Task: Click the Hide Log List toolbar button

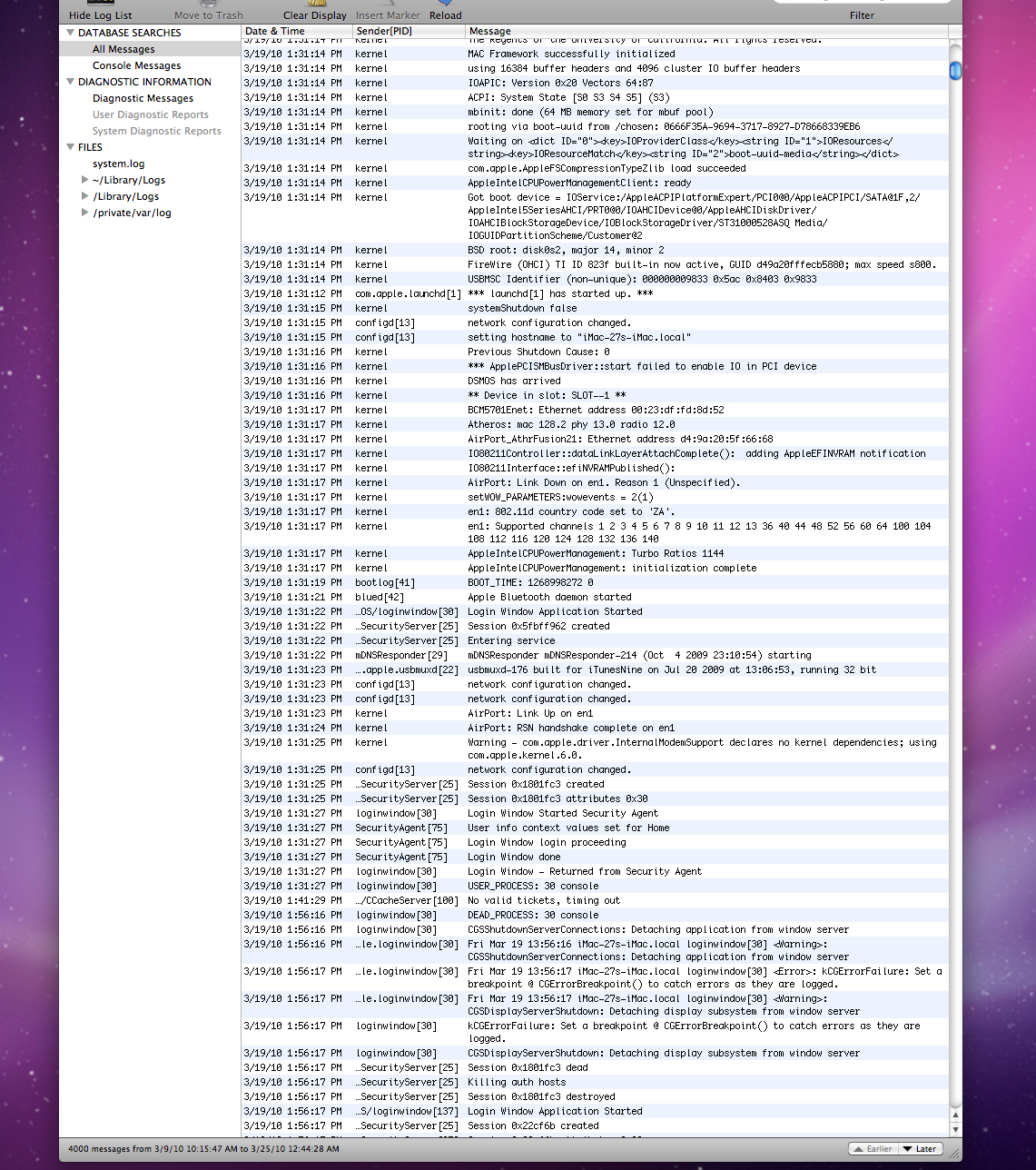Action: coord(100,12)
